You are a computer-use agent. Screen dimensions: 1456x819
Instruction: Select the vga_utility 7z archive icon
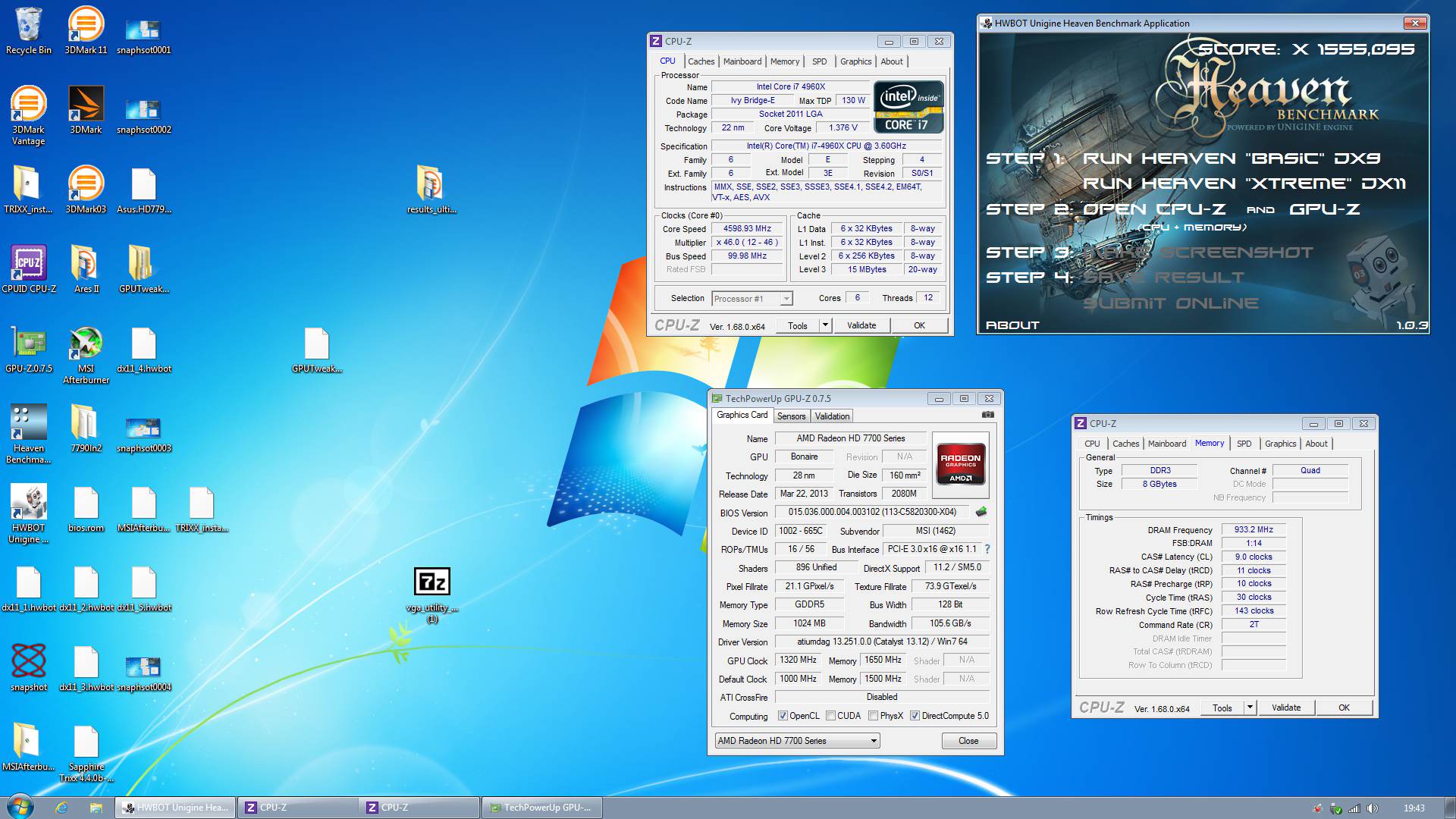[x=432, y=595]
